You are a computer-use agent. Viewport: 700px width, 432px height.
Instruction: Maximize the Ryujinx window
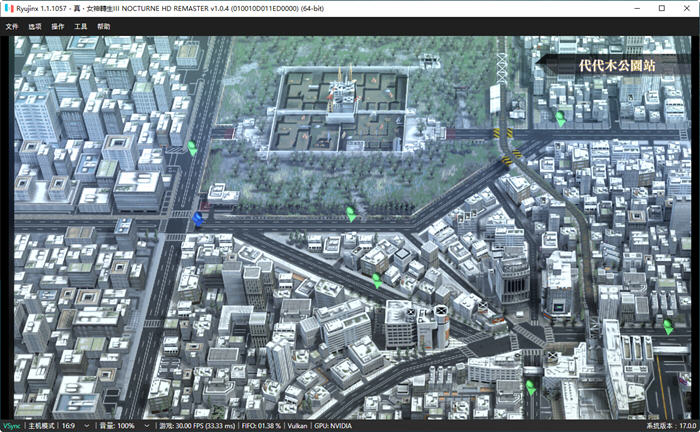click(662, 8)
